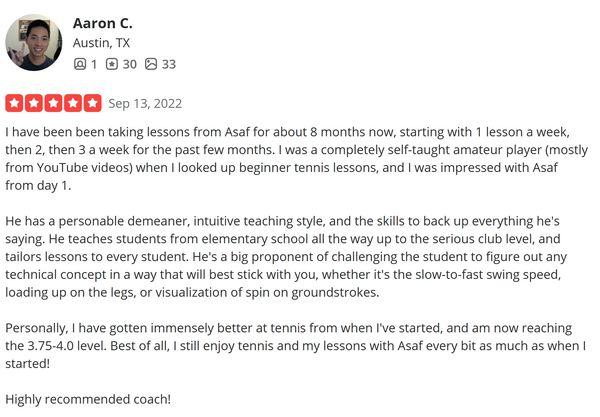This screenshot has height=417, width=600.
Task: Click the number 30 beside reviews icon
Action: click(131, 64)
